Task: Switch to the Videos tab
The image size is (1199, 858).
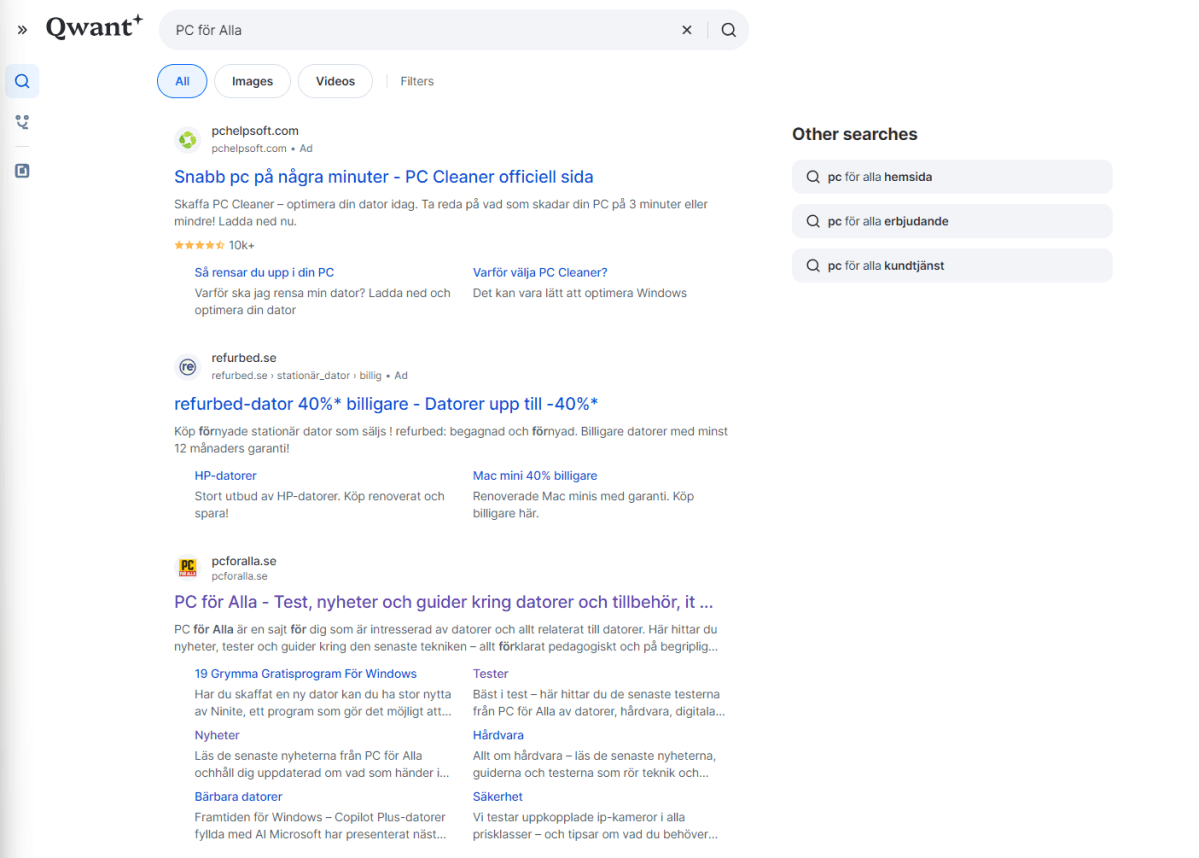Action: point(335,81)
